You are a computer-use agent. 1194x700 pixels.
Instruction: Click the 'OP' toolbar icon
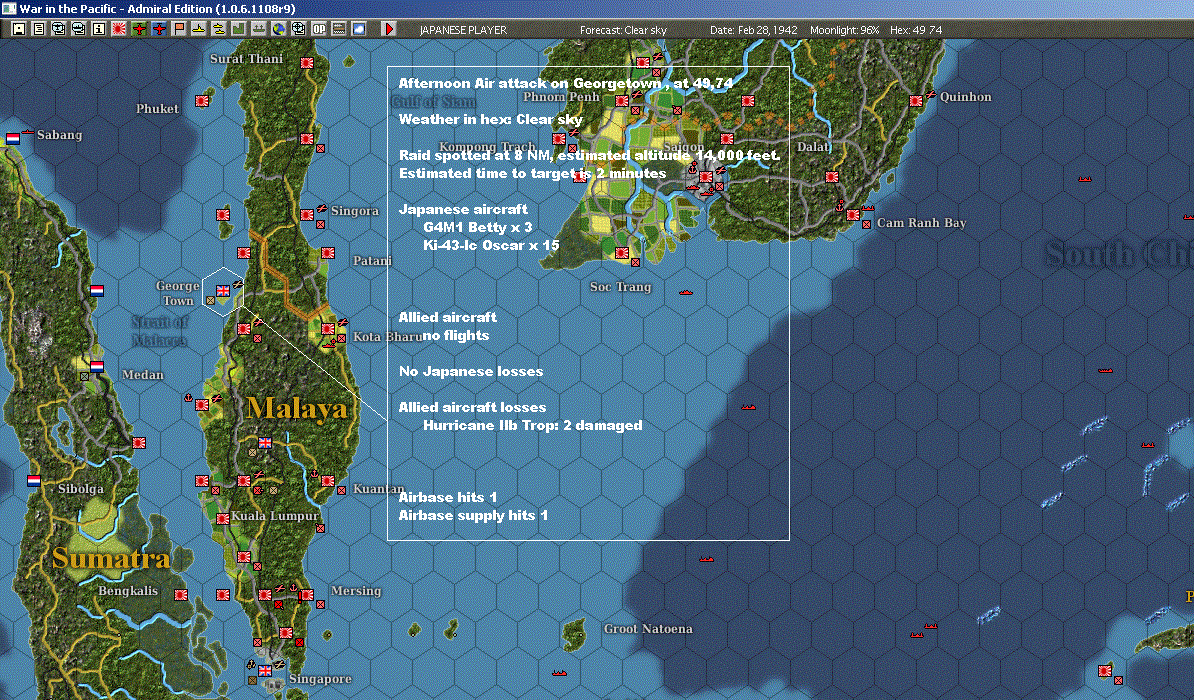click(319, 29)
